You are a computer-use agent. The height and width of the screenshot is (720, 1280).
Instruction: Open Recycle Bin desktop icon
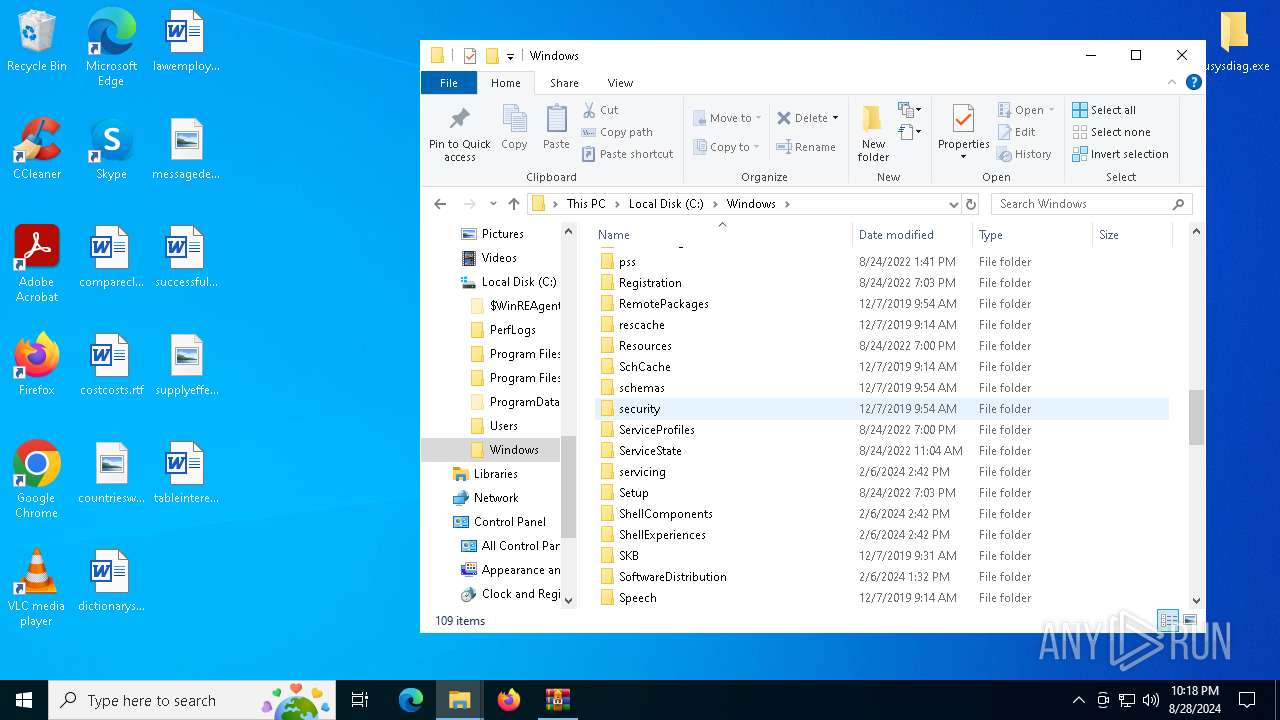pos(37,42)
